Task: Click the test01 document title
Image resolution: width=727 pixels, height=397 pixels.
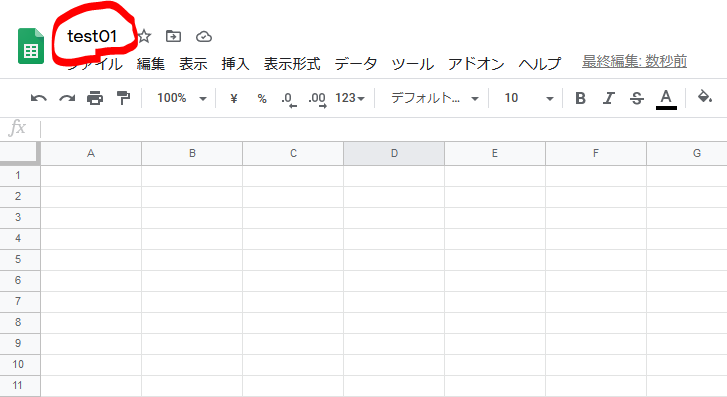Action: pos(92,36)
